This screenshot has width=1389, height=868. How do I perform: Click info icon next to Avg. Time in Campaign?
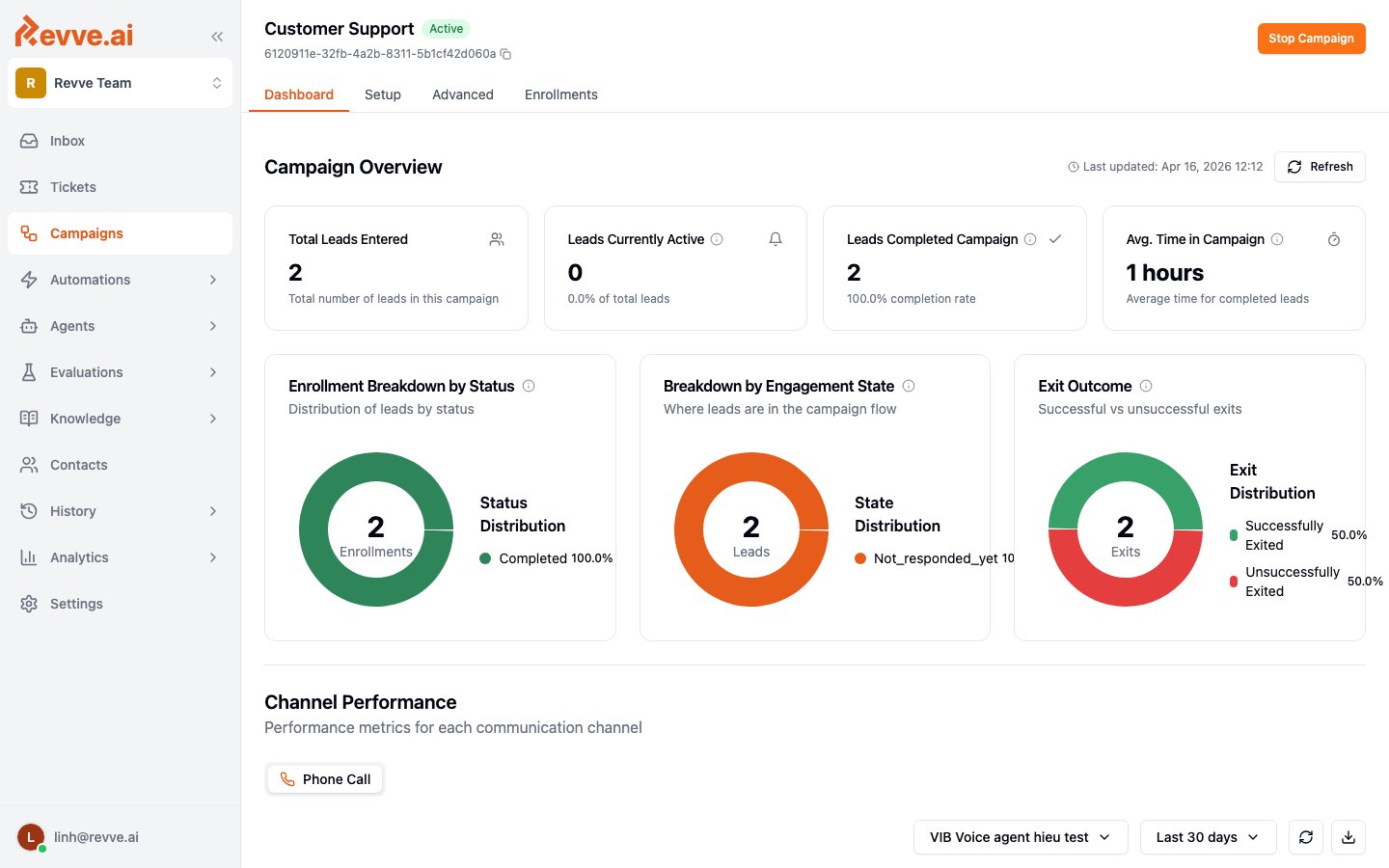pyautogui.click(x=1277, y=239)
